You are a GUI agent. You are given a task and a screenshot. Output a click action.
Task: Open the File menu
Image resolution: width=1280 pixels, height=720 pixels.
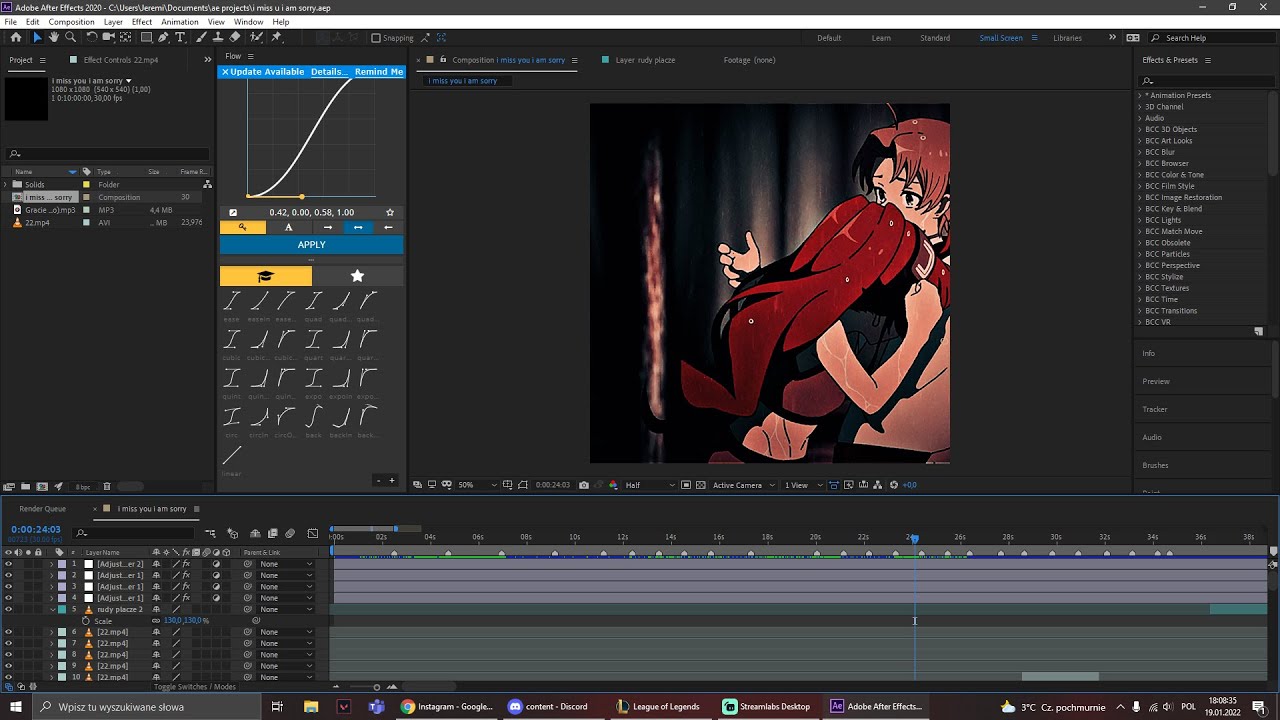tap(10, 22)
